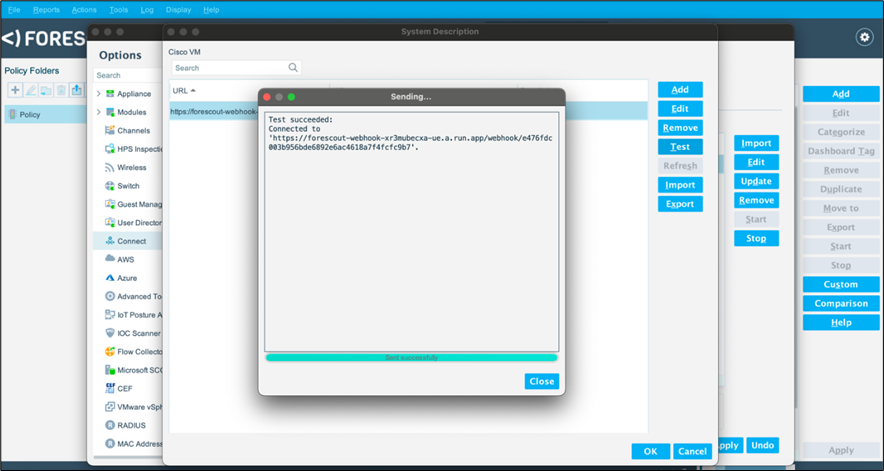Open the Tools menu

click(x=118, y=10)
